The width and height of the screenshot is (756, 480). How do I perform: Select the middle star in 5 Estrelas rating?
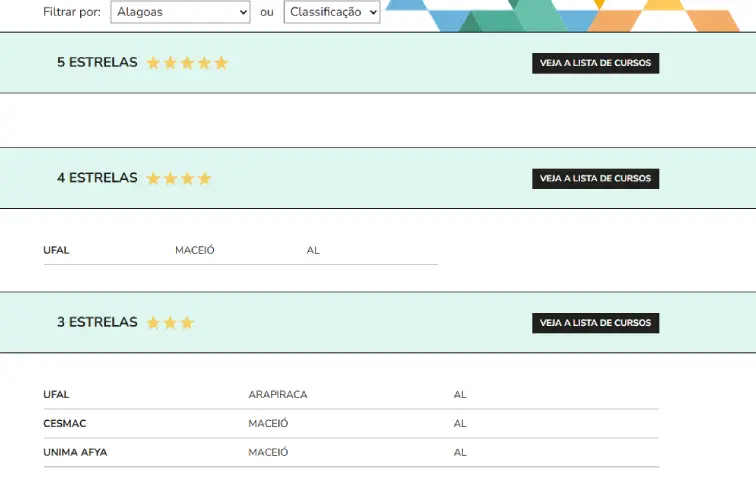[x=187, y=63]
